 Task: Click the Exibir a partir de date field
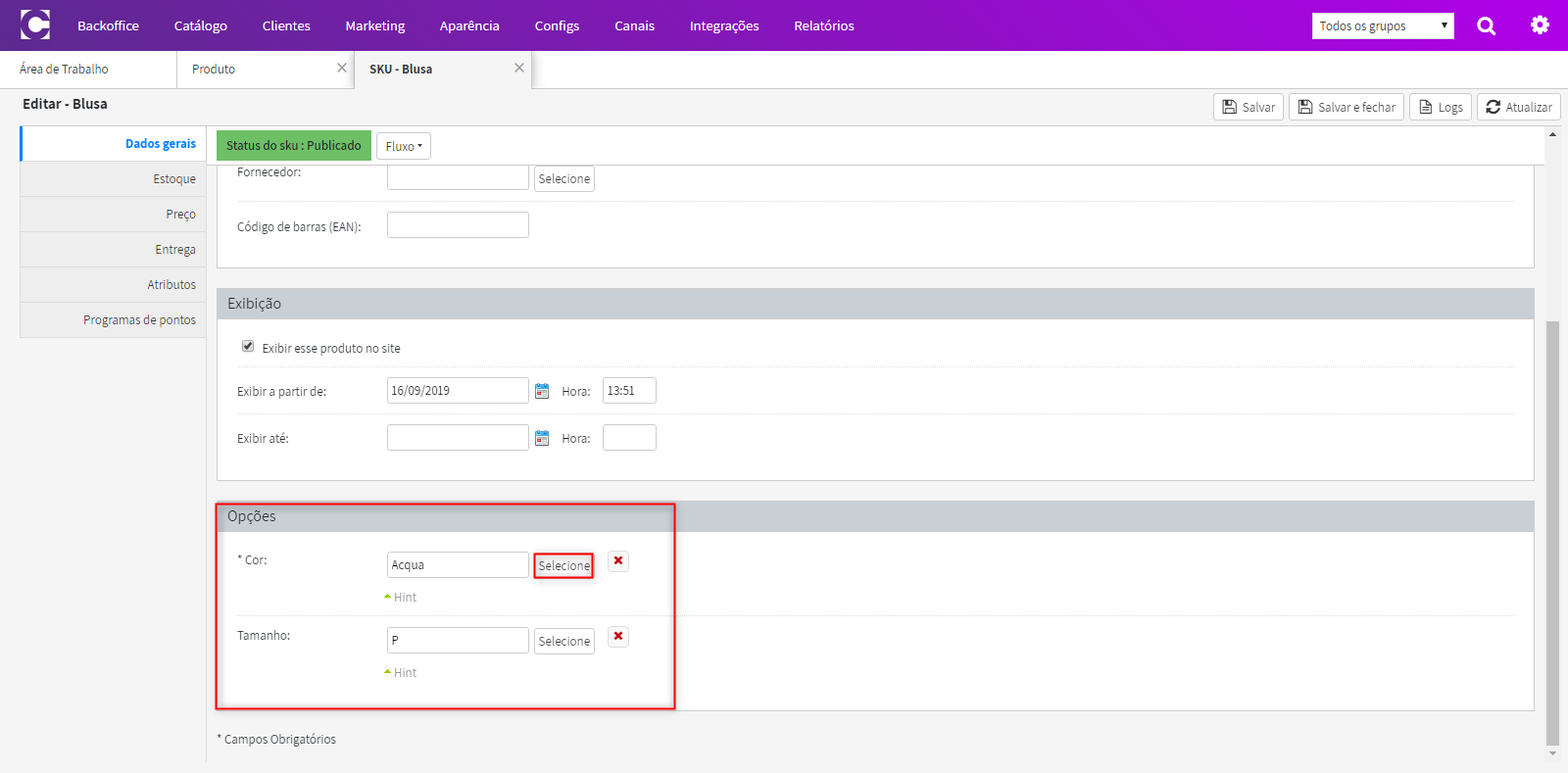(458, 390)
